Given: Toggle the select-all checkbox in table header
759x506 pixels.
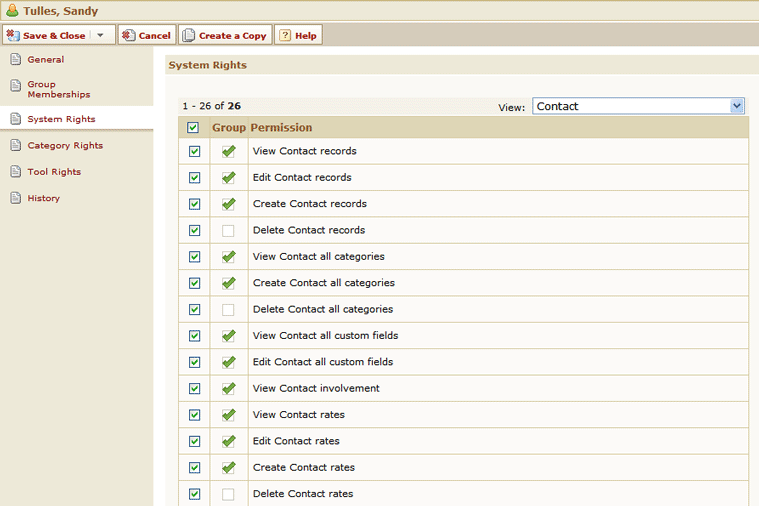Looking at the screenshot, I should tap(193, 127).
